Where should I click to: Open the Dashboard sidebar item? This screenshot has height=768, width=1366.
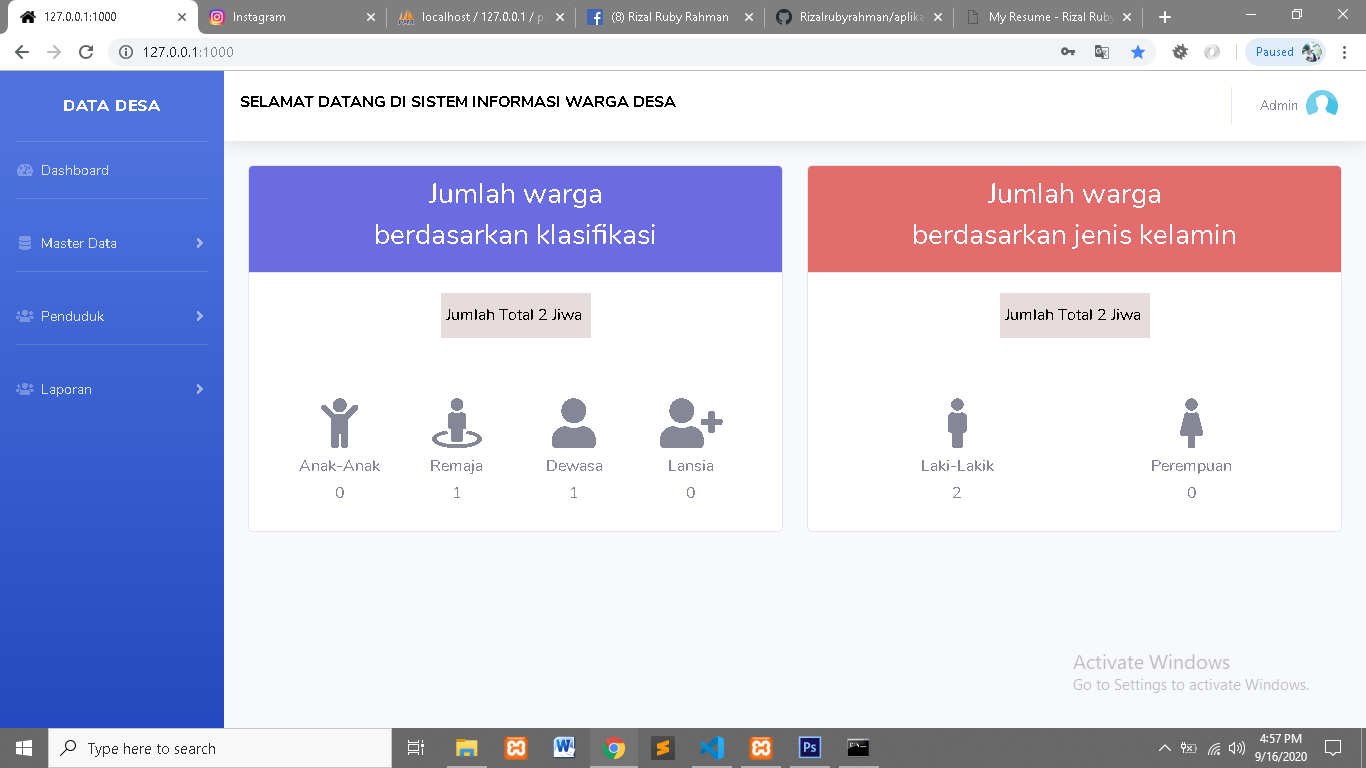(x=75, y=170)
